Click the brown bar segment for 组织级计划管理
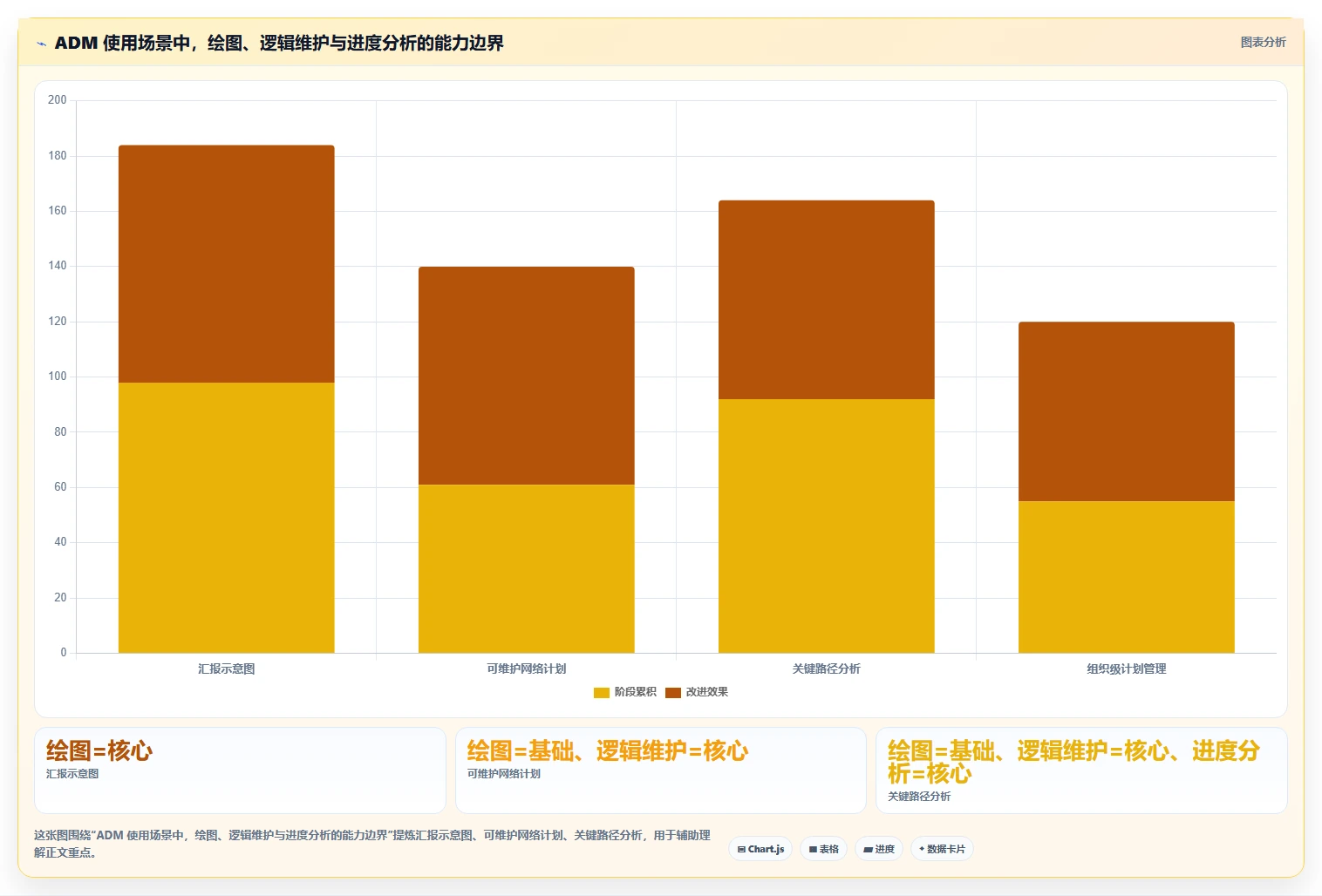Viewport: 1322px width, 896px height. click(x=1127, y=411)
